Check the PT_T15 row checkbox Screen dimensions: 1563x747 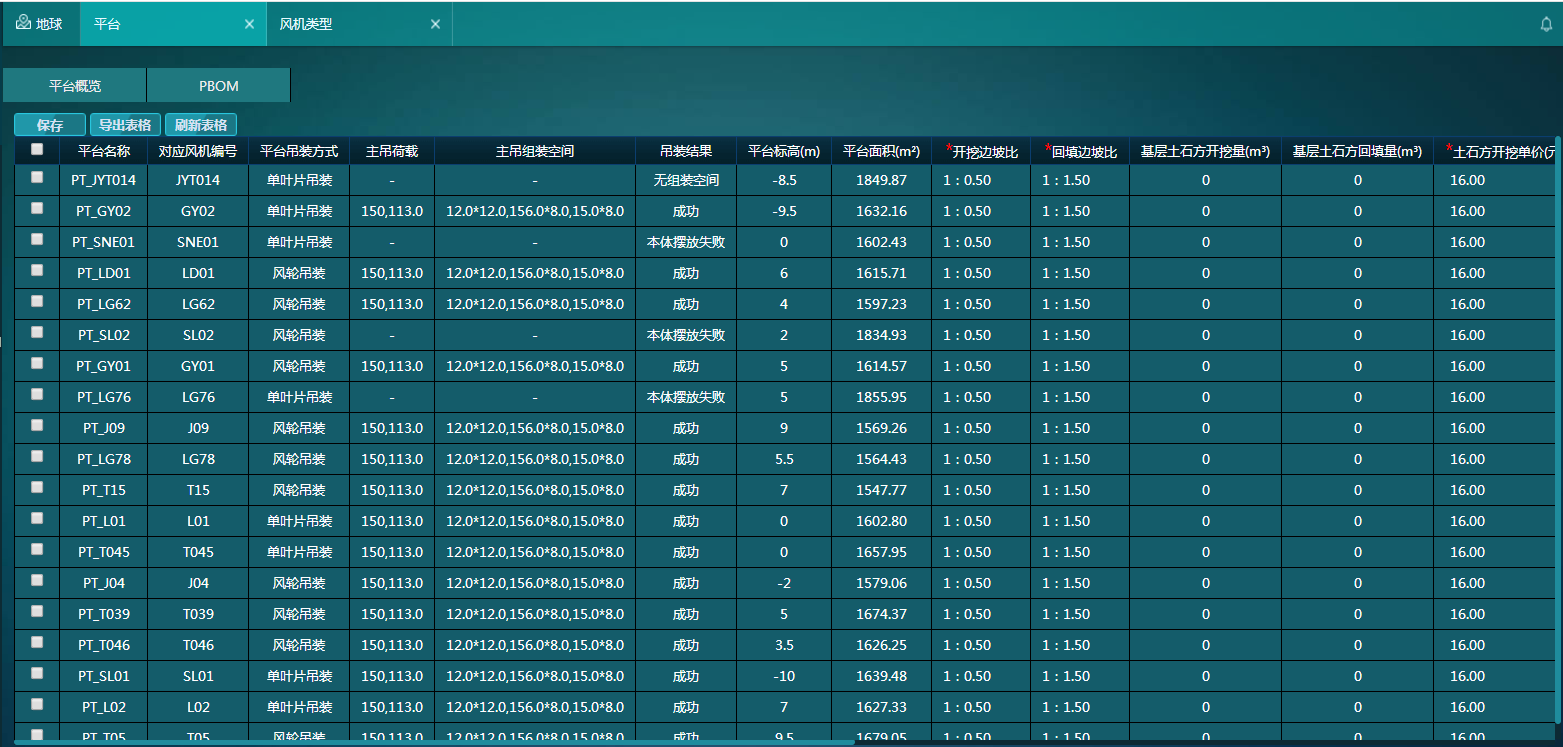tap(37, 487)
